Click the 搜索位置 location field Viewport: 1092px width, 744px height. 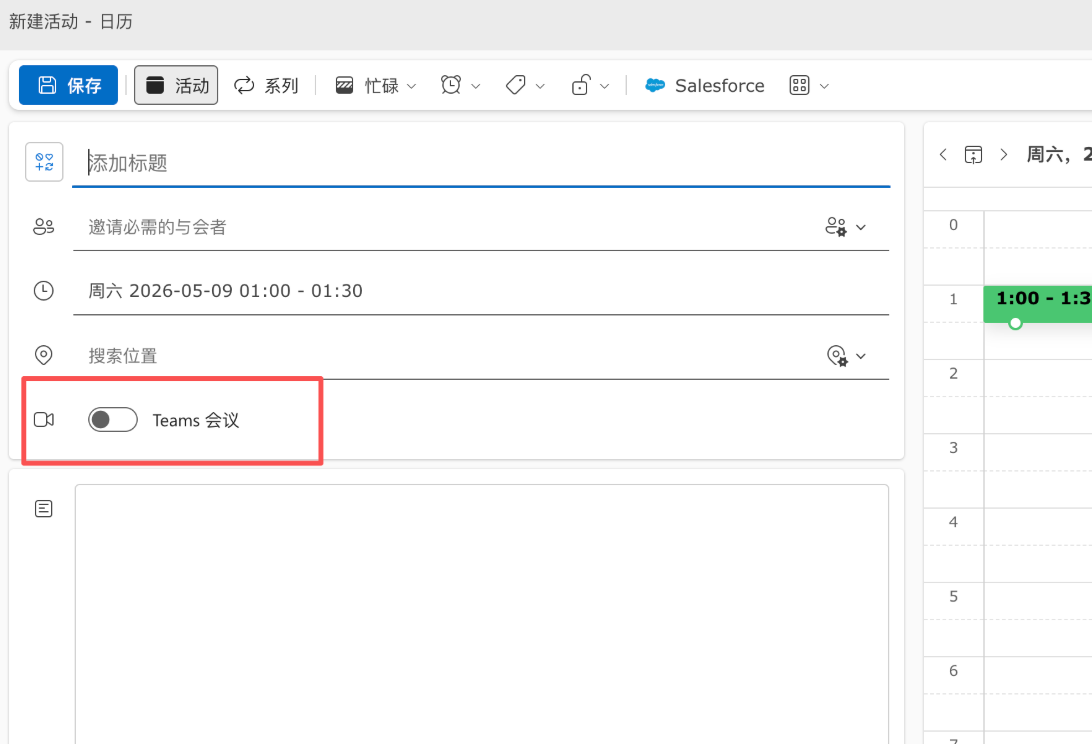click(x=446, y=356)
